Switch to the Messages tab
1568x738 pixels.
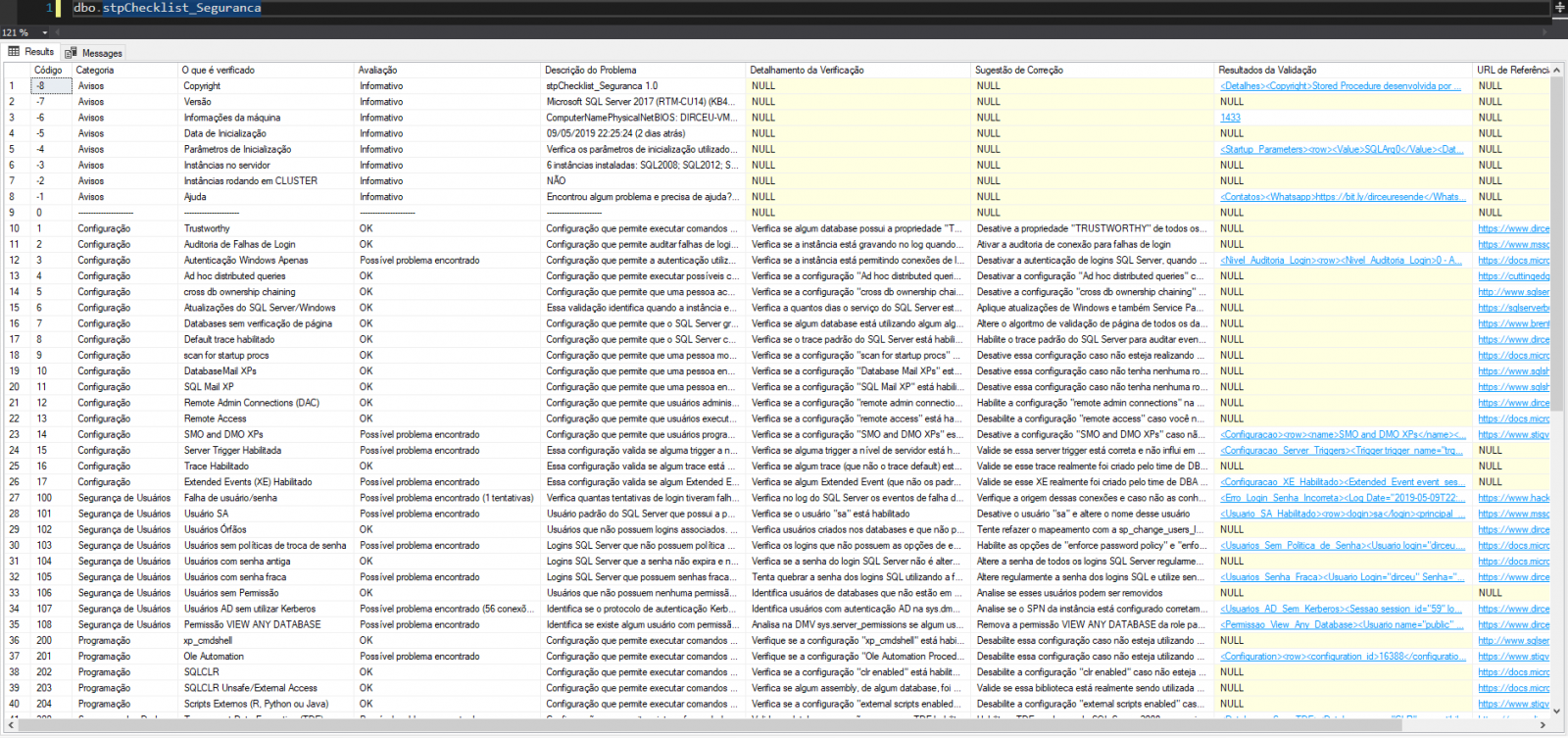[94, 53]
